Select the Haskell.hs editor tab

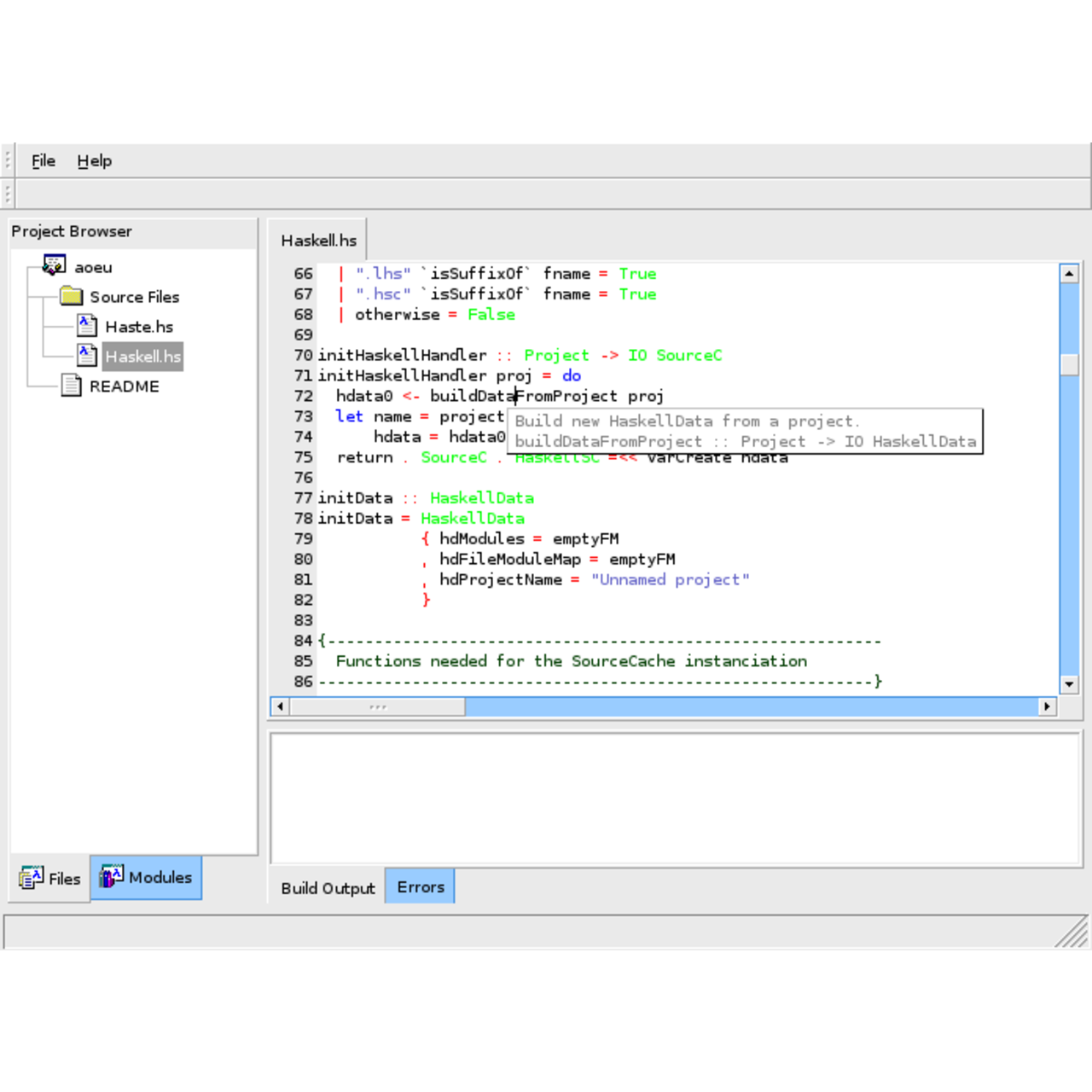[317, 241]
